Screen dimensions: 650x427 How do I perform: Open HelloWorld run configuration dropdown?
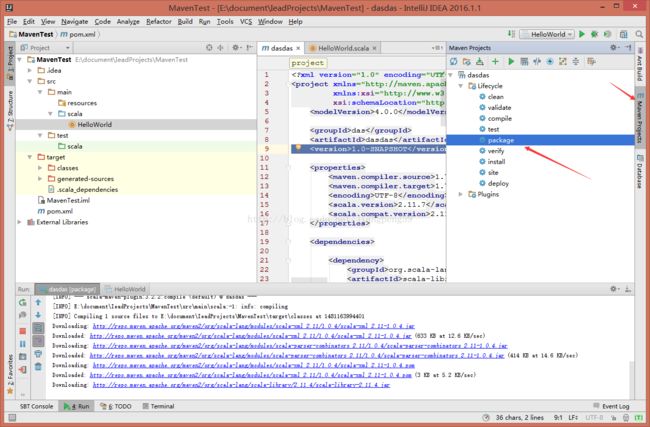pyautogui.click(x=547, y=34)
